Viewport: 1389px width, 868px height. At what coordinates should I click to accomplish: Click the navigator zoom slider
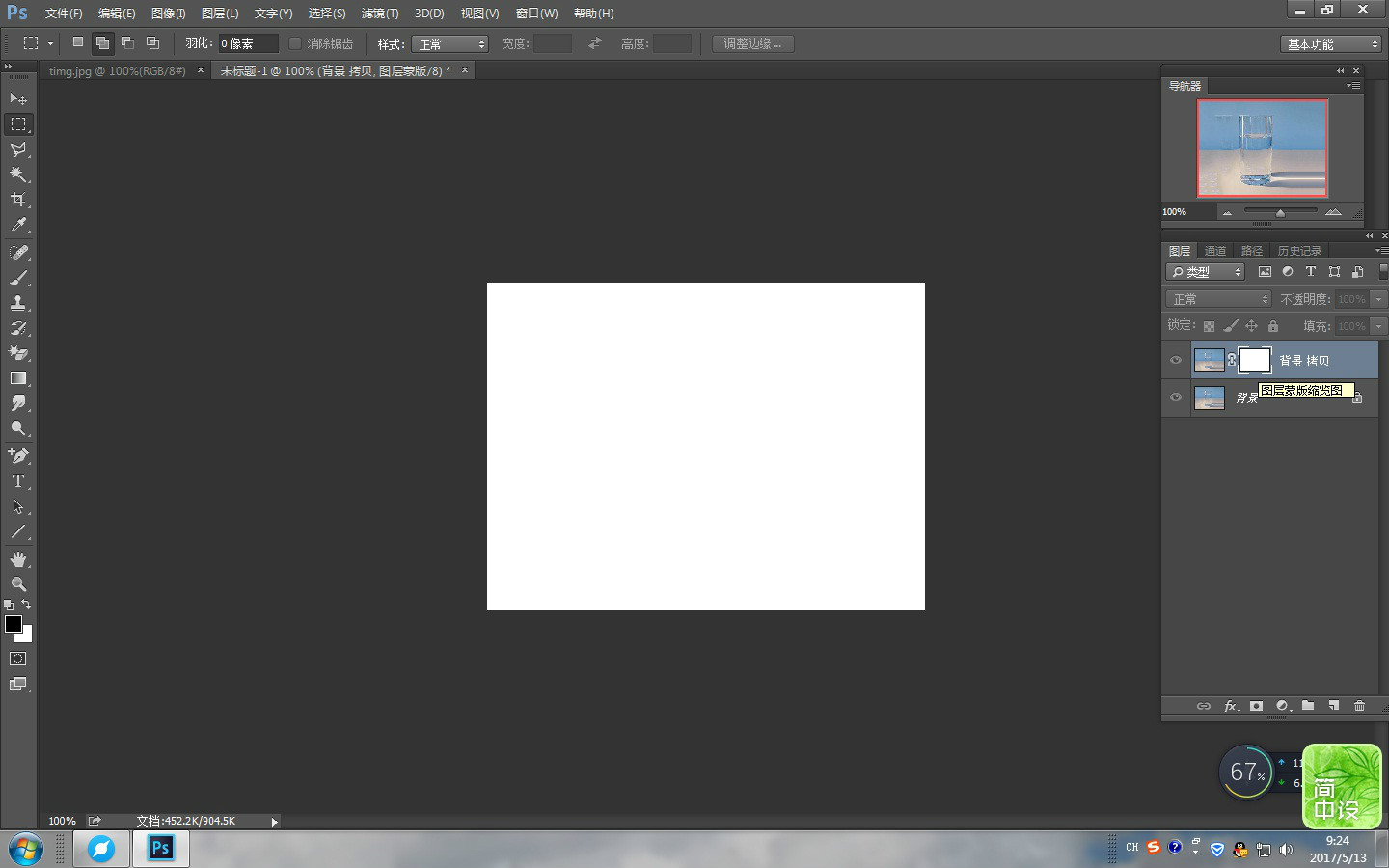pyautogui.click(x=1280, y=211)
